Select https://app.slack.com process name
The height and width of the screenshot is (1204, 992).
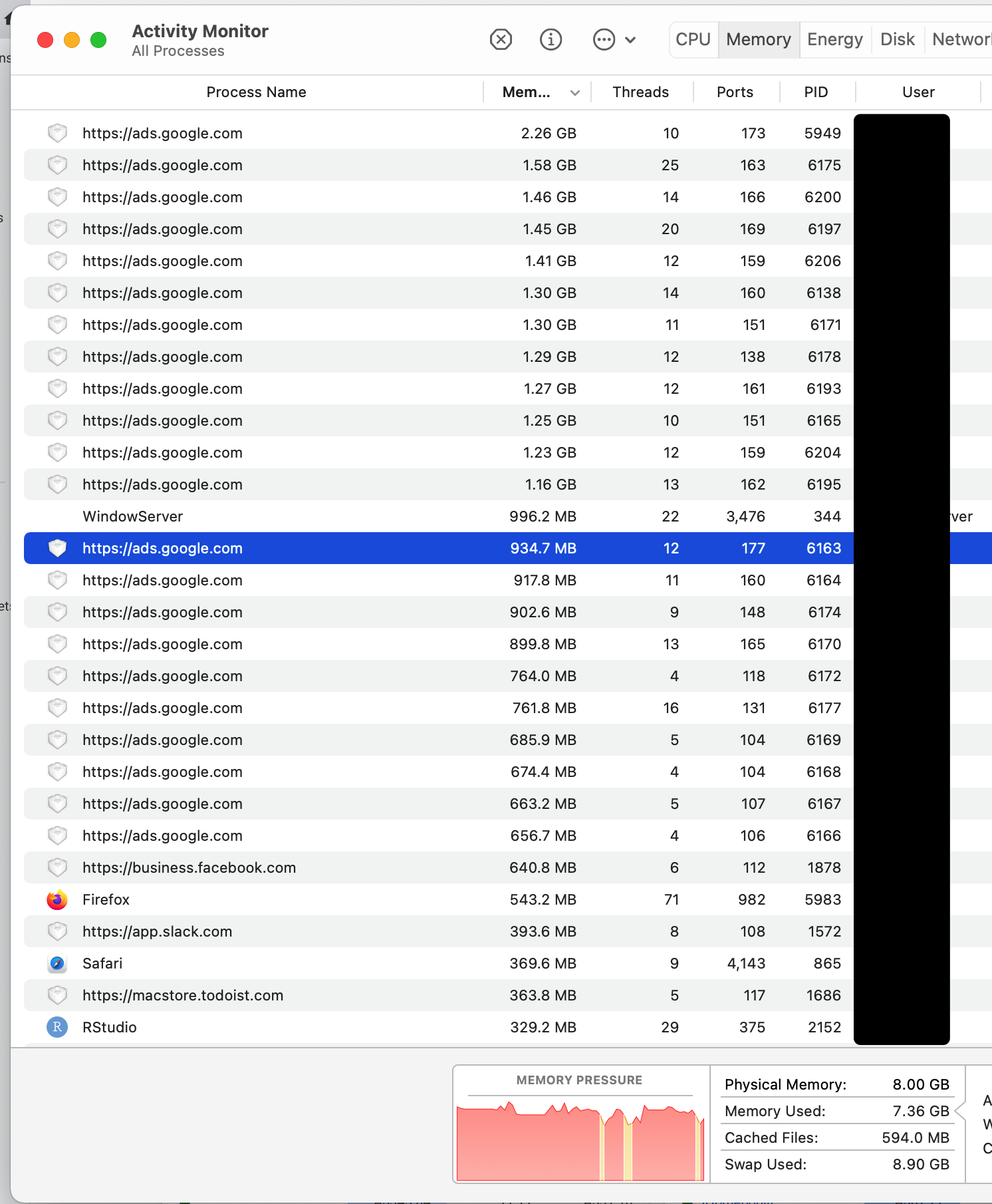click(158, 932)
